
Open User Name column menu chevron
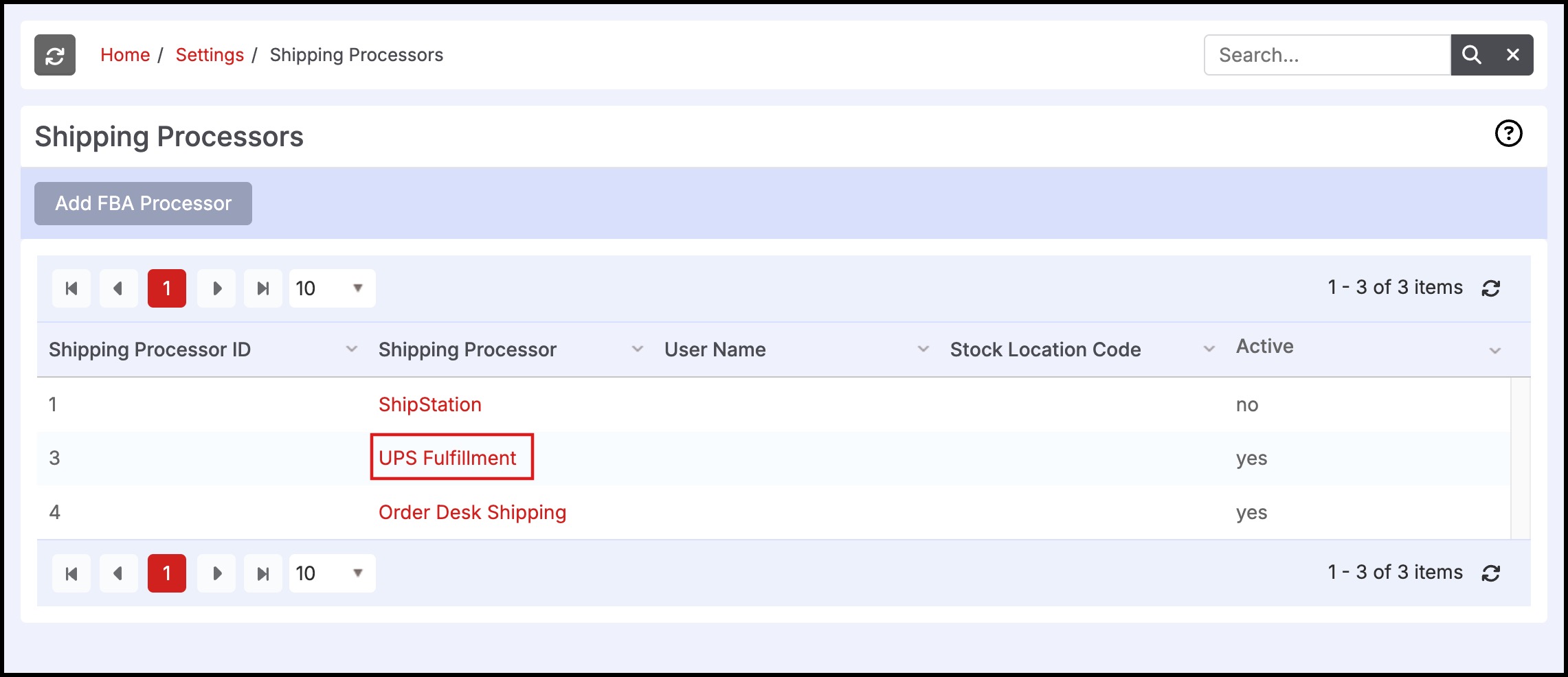click(923, 349)
